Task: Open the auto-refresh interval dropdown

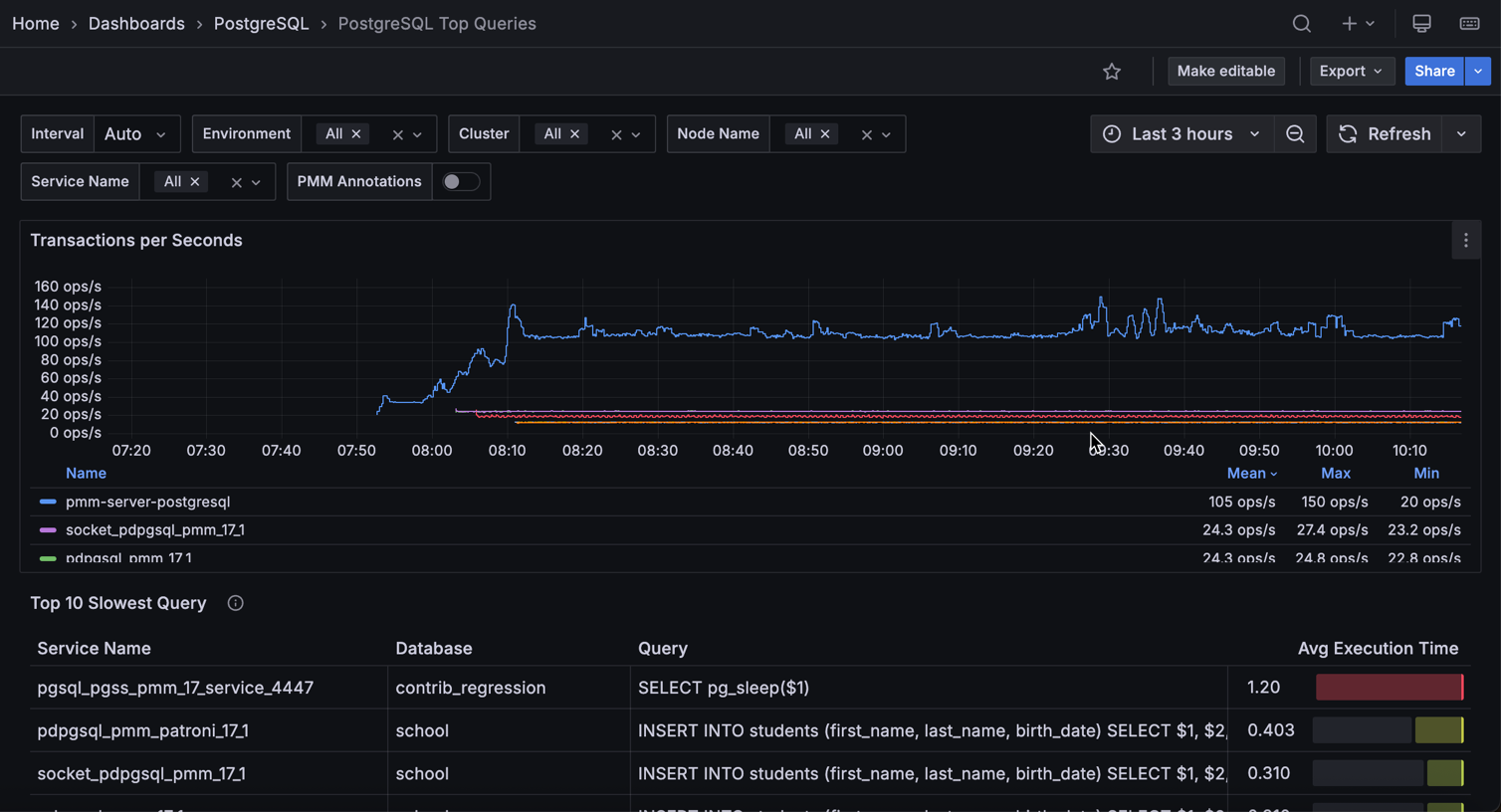Action: point(1460,133)
